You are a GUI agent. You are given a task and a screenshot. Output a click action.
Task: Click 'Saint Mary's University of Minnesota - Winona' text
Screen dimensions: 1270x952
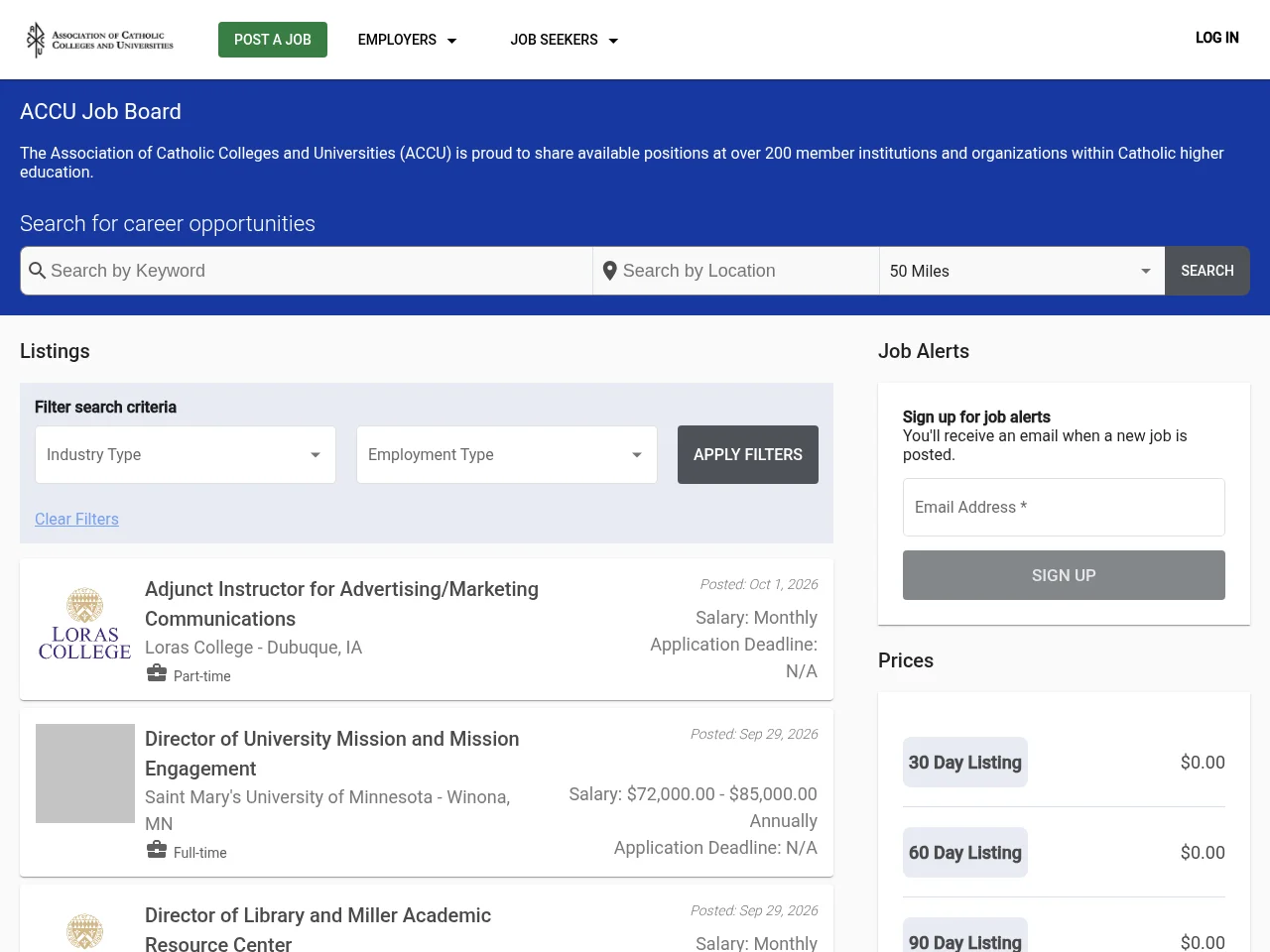point(327,810)
